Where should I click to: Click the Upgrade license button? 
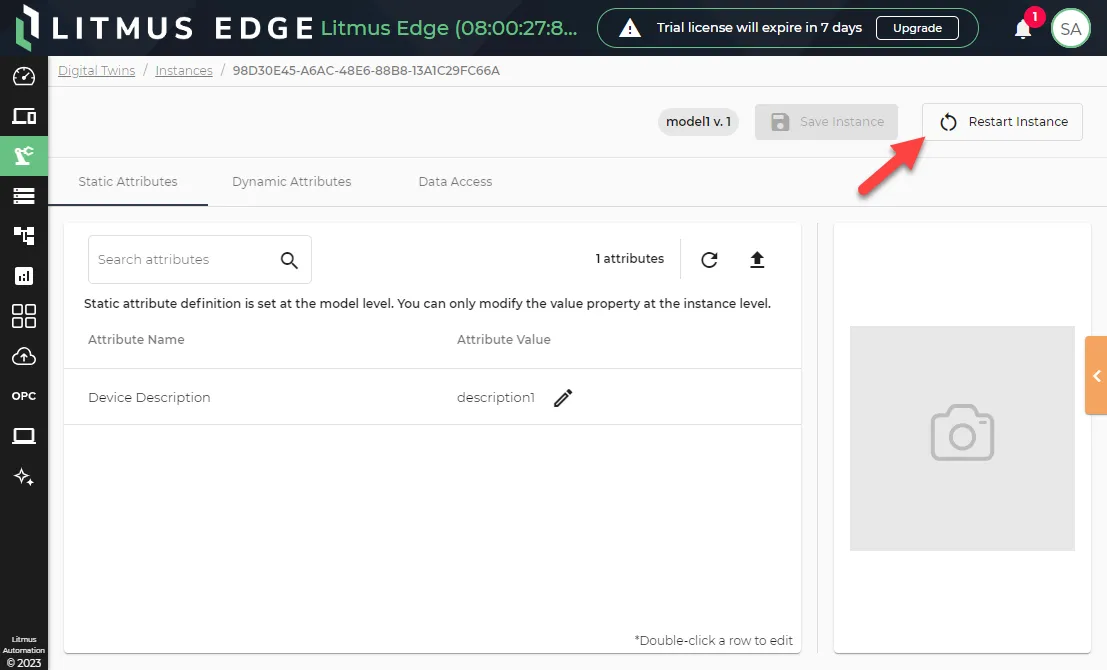[917, 28]
